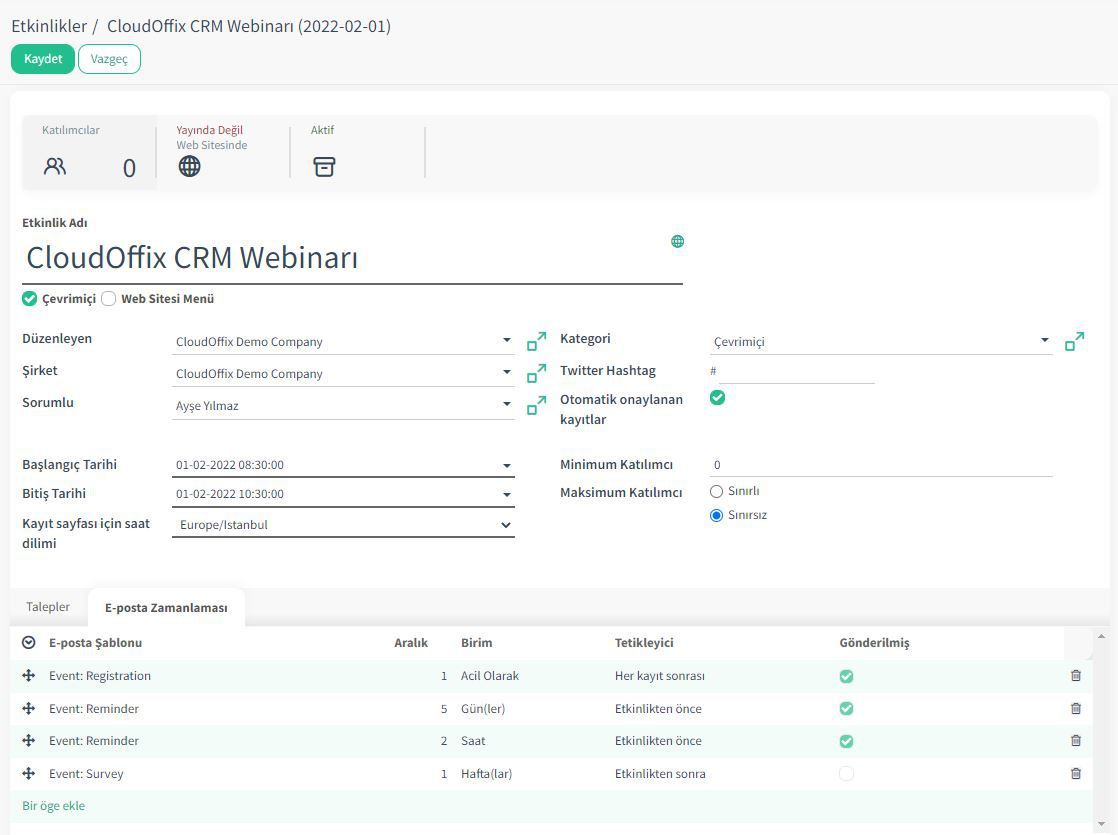1118x835 pixels.
Task: Expand the Kategori dropdown arrow
Action: click(x=1045, y=340)
